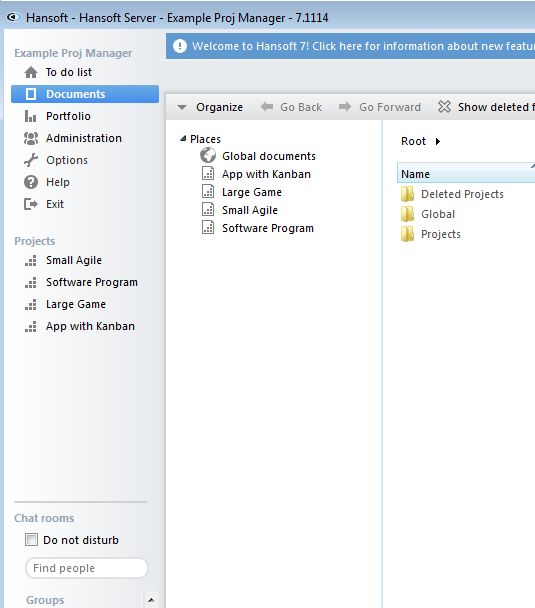This screenshot has height=608, width=535.
Task: Collapse the Groups section arrow
Action: tap(151, 600)
